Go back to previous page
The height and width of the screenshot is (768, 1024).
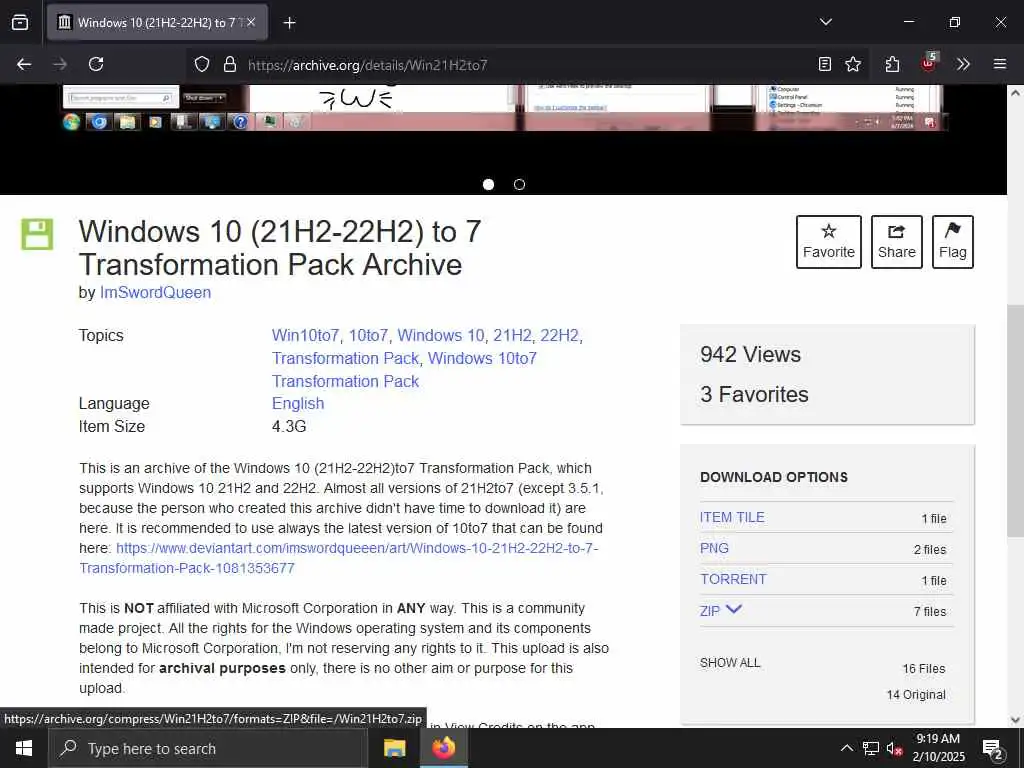(24, 64)
